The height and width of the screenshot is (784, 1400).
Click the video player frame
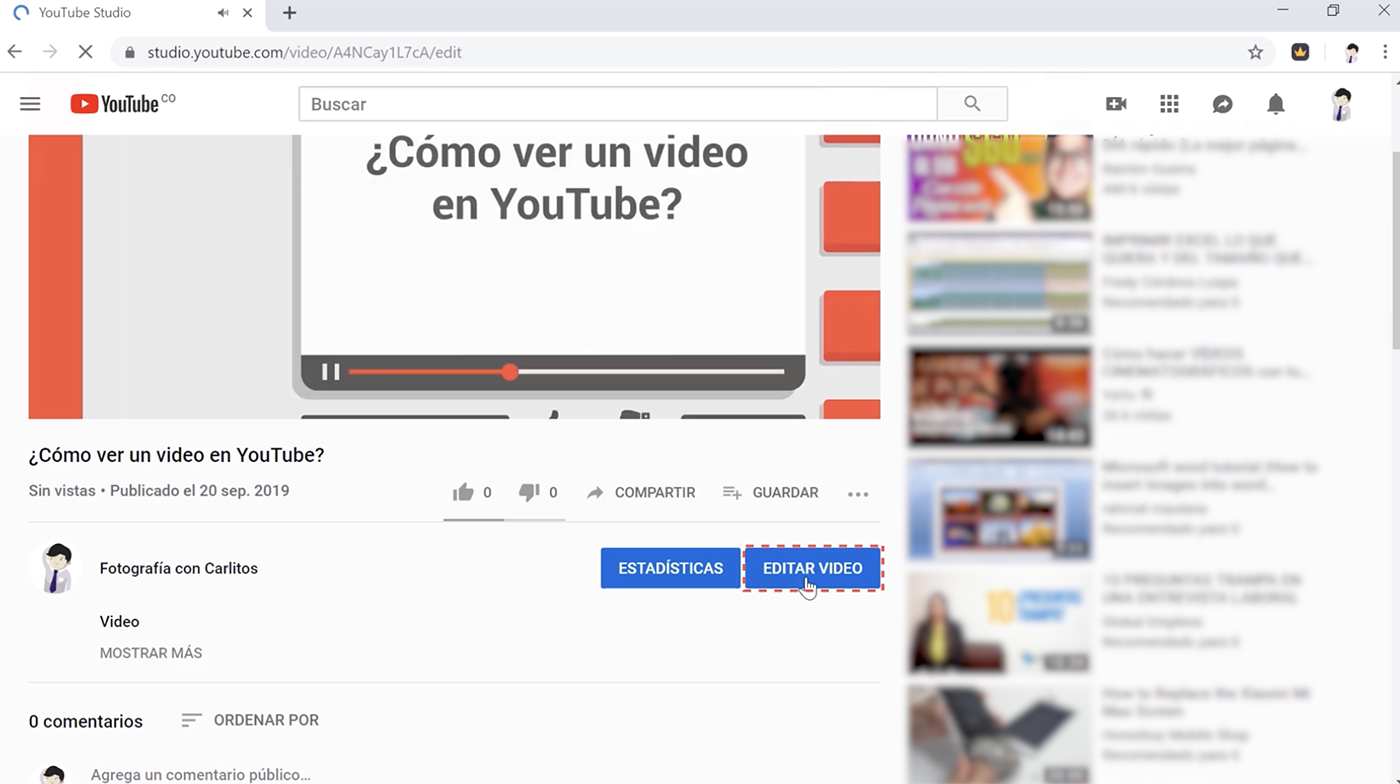coord(454,276)
